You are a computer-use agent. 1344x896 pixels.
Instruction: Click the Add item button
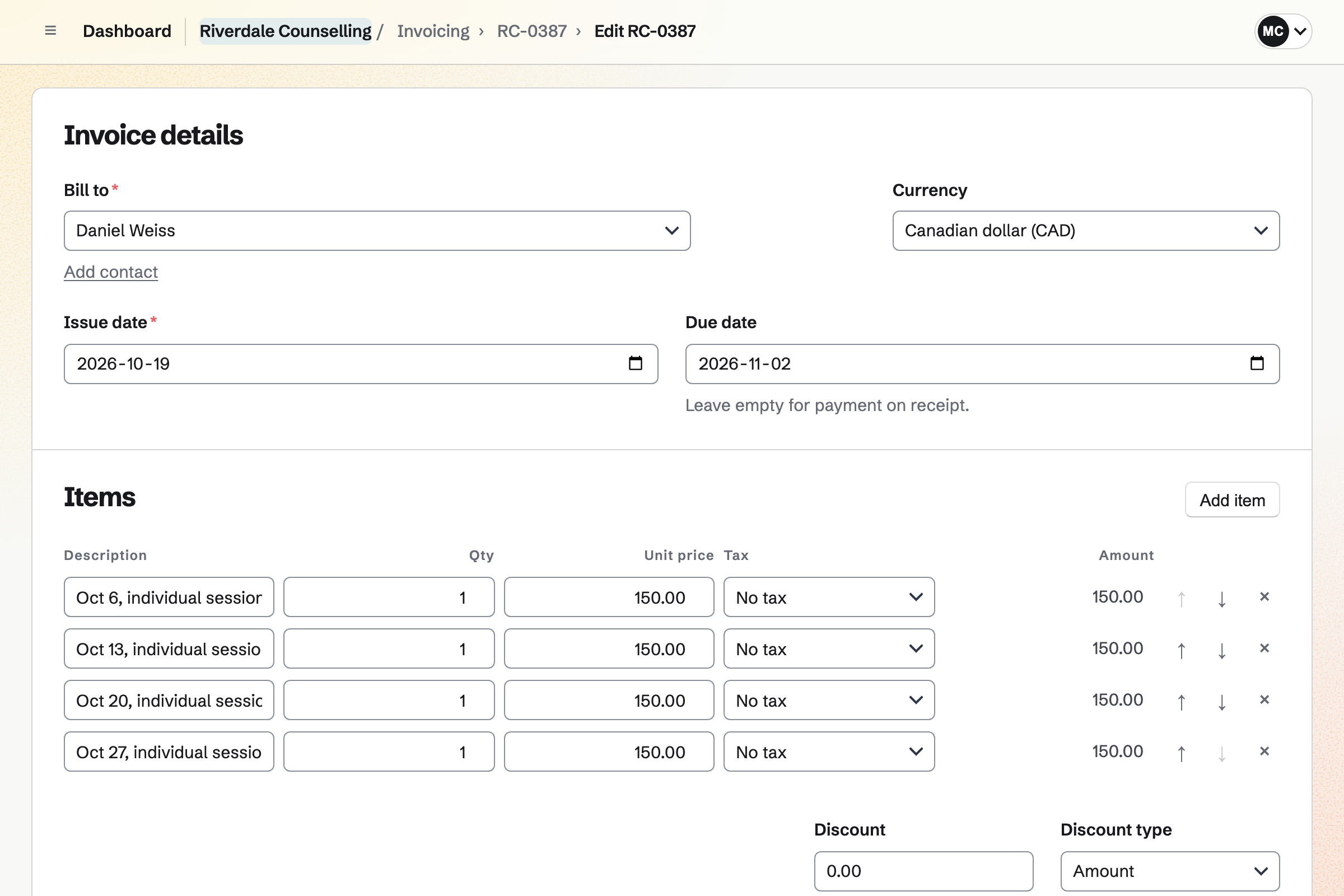point(1232,500)
